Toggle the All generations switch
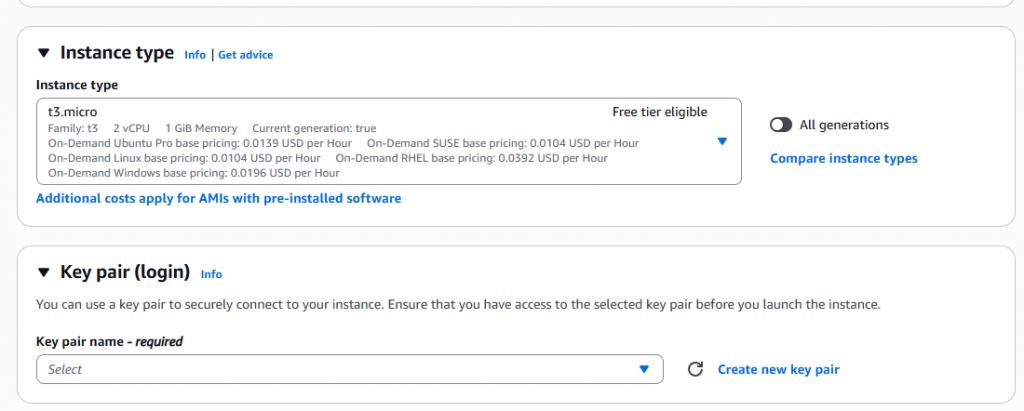Image resolution: width=1024 pixels, height=411 pixels. tap(781, 125)
